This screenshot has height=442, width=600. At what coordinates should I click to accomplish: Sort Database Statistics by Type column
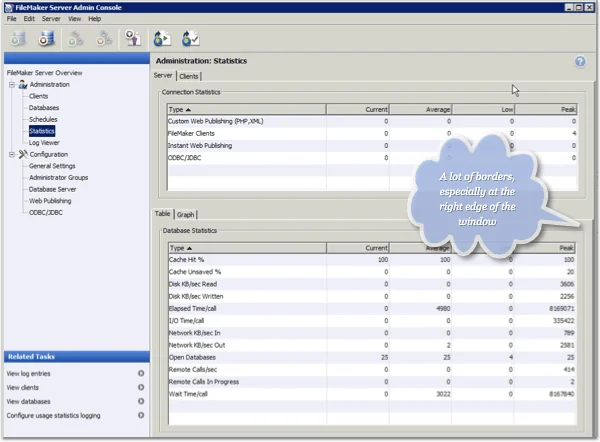248,248
